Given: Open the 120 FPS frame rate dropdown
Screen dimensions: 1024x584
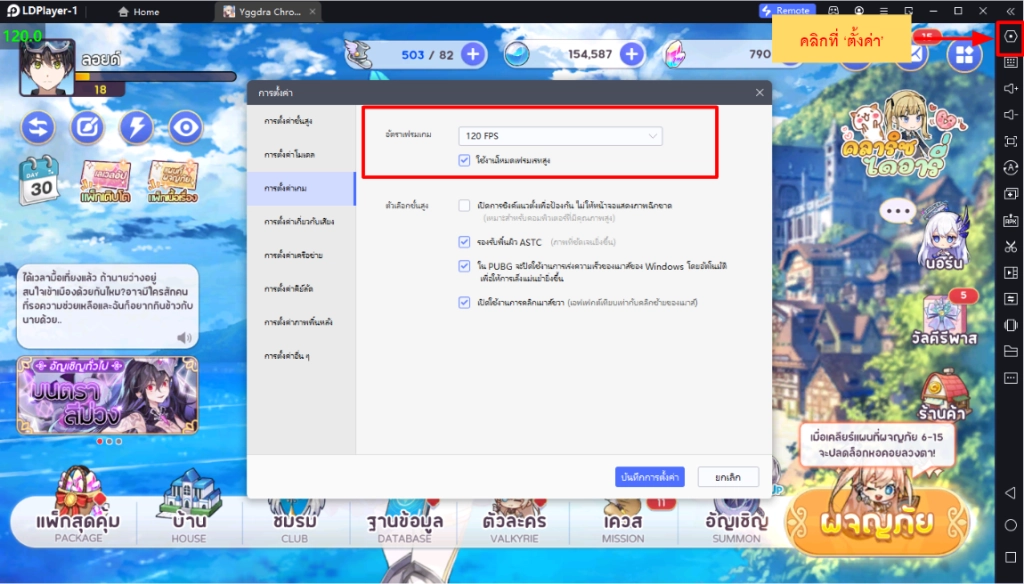Looking at the screenshot, I should [560, 136].
